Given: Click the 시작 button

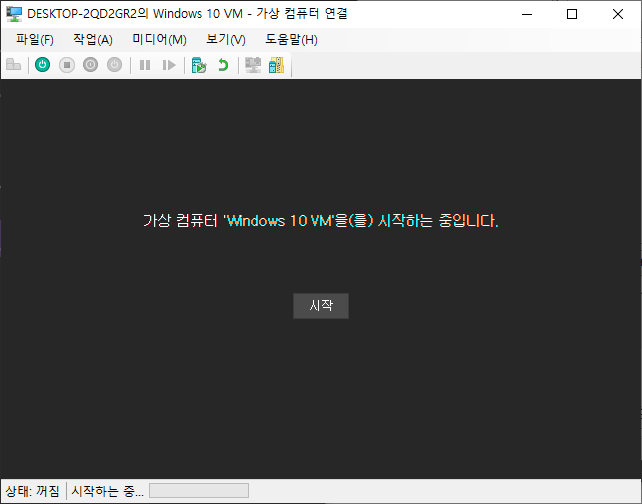Looking at the screenshot, I should 321,305.
